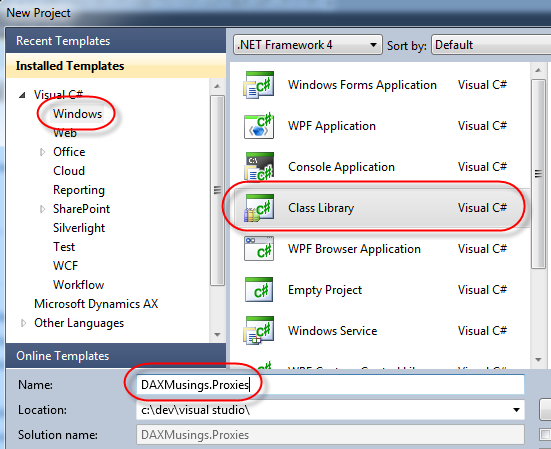Open the .NET Framework 4 dropdown
The height and width of the screenshot is (449, 551).
pos(307,45)
